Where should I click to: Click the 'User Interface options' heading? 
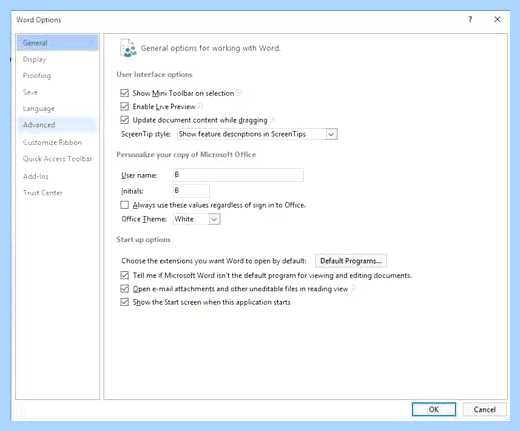click(x=154, y=74)
